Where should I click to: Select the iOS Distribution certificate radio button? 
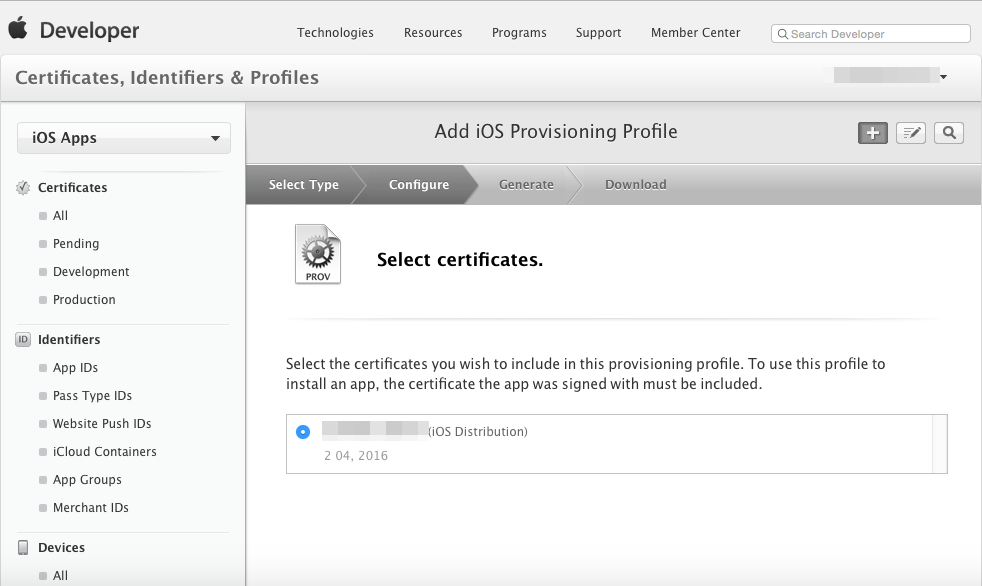coord(303,432)
